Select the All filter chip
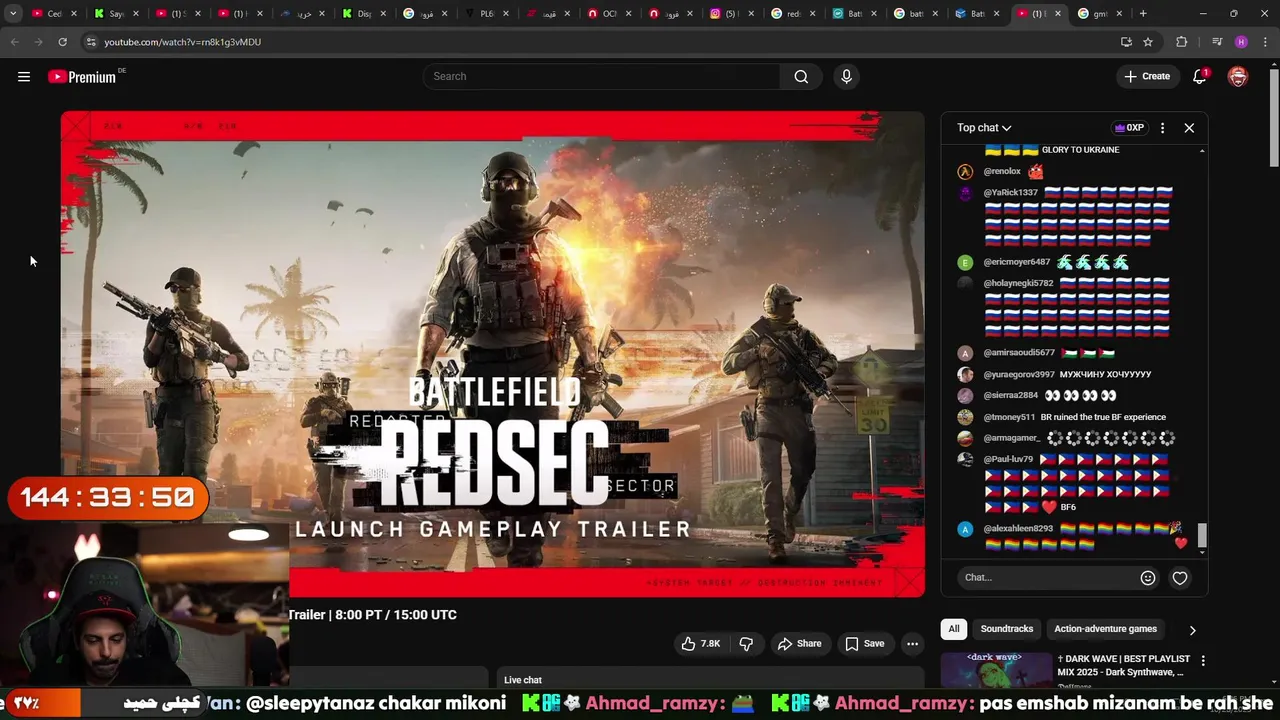 point(954,629)
